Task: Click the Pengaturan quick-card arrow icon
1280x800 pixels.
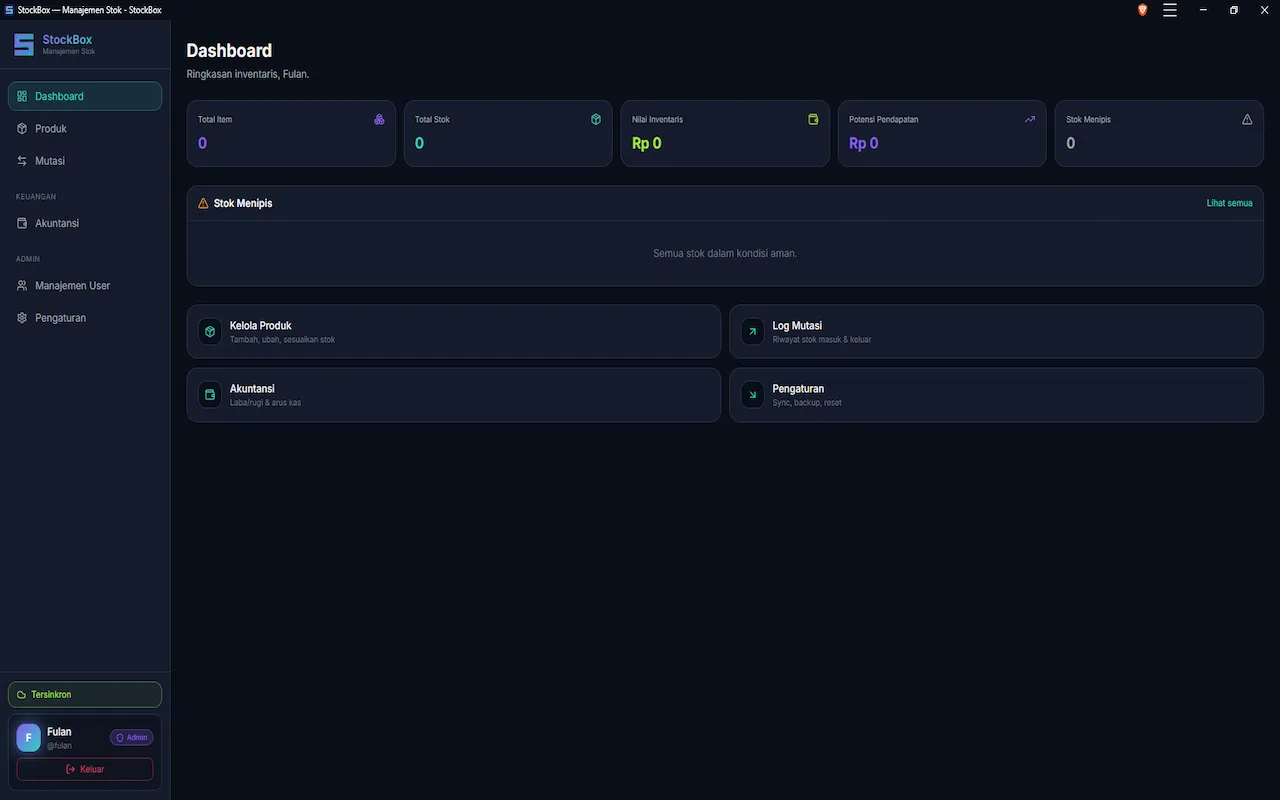Action: pos(753,394)
